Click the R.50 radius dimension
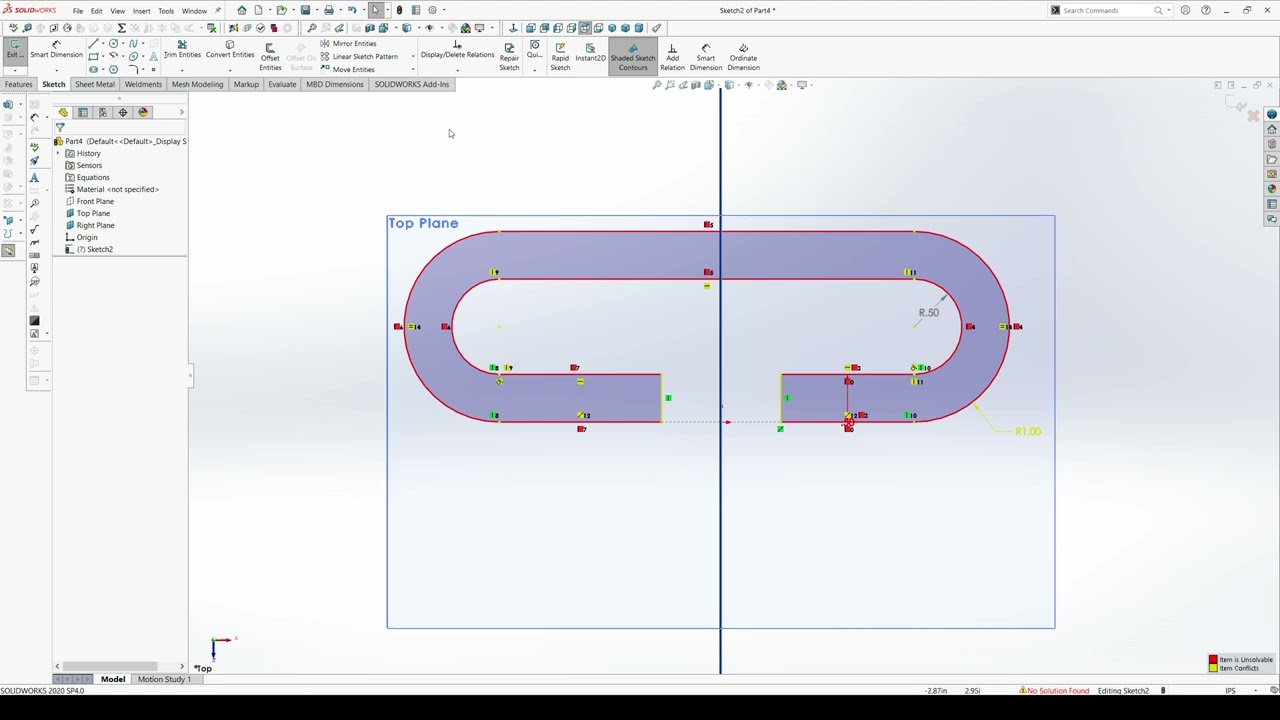 pyautogui.click(x=928, y=313)
